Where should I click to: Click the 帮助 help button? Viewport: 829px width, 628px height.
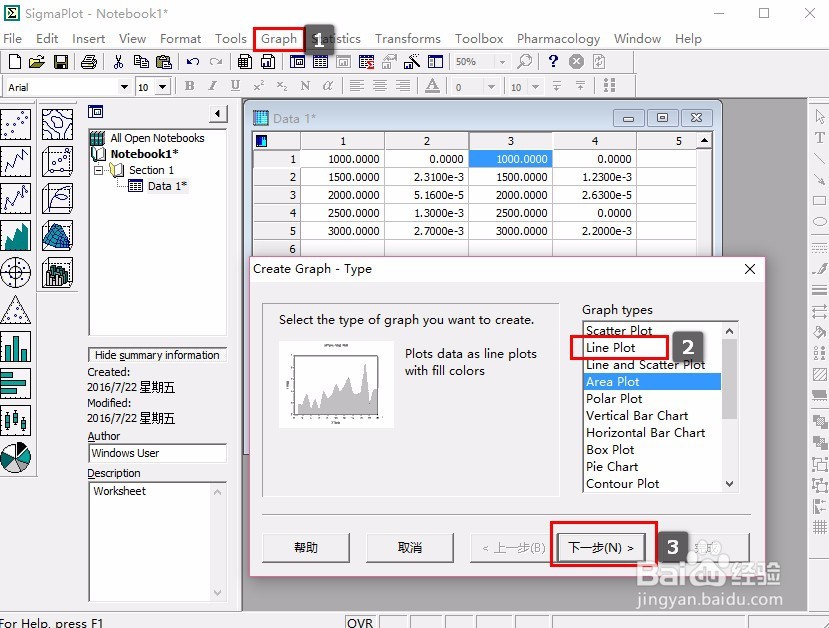click(306, 548)
